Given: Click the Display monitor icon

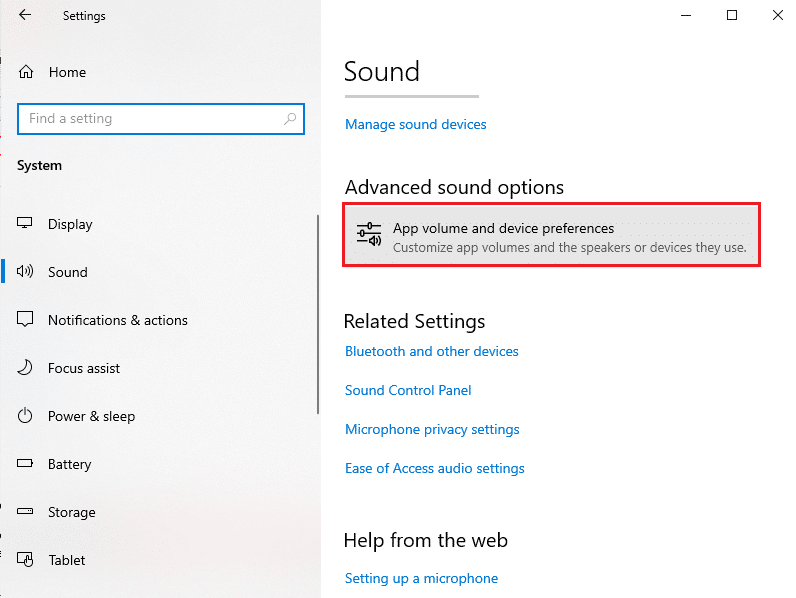Looking at the screenshot, I should pyautogui.click(x=27, y=224).
